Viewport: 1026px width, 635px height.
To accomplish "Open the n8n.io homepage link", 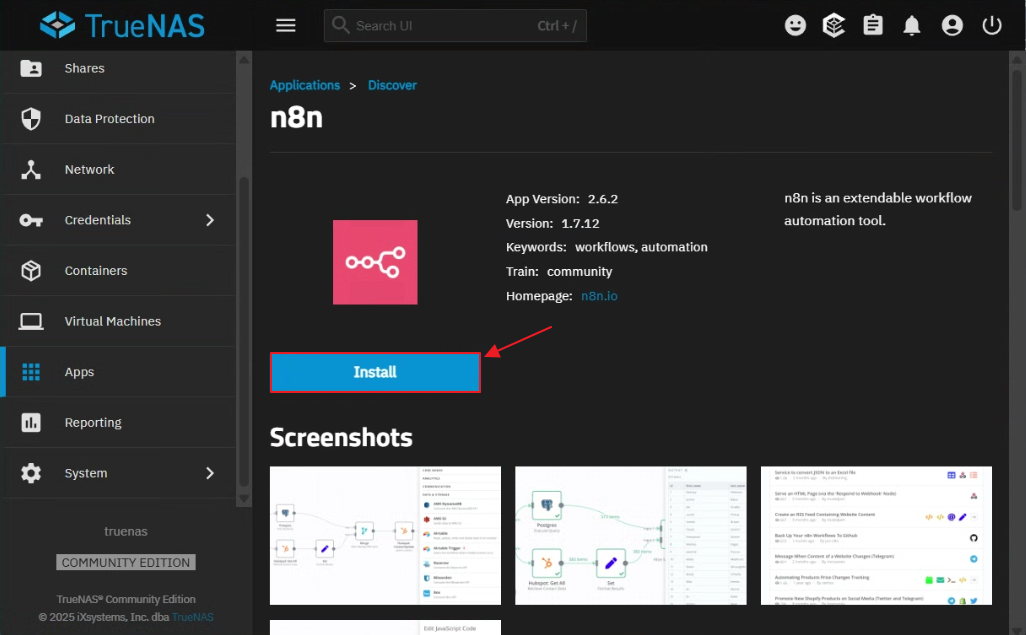I will [599, 296].
